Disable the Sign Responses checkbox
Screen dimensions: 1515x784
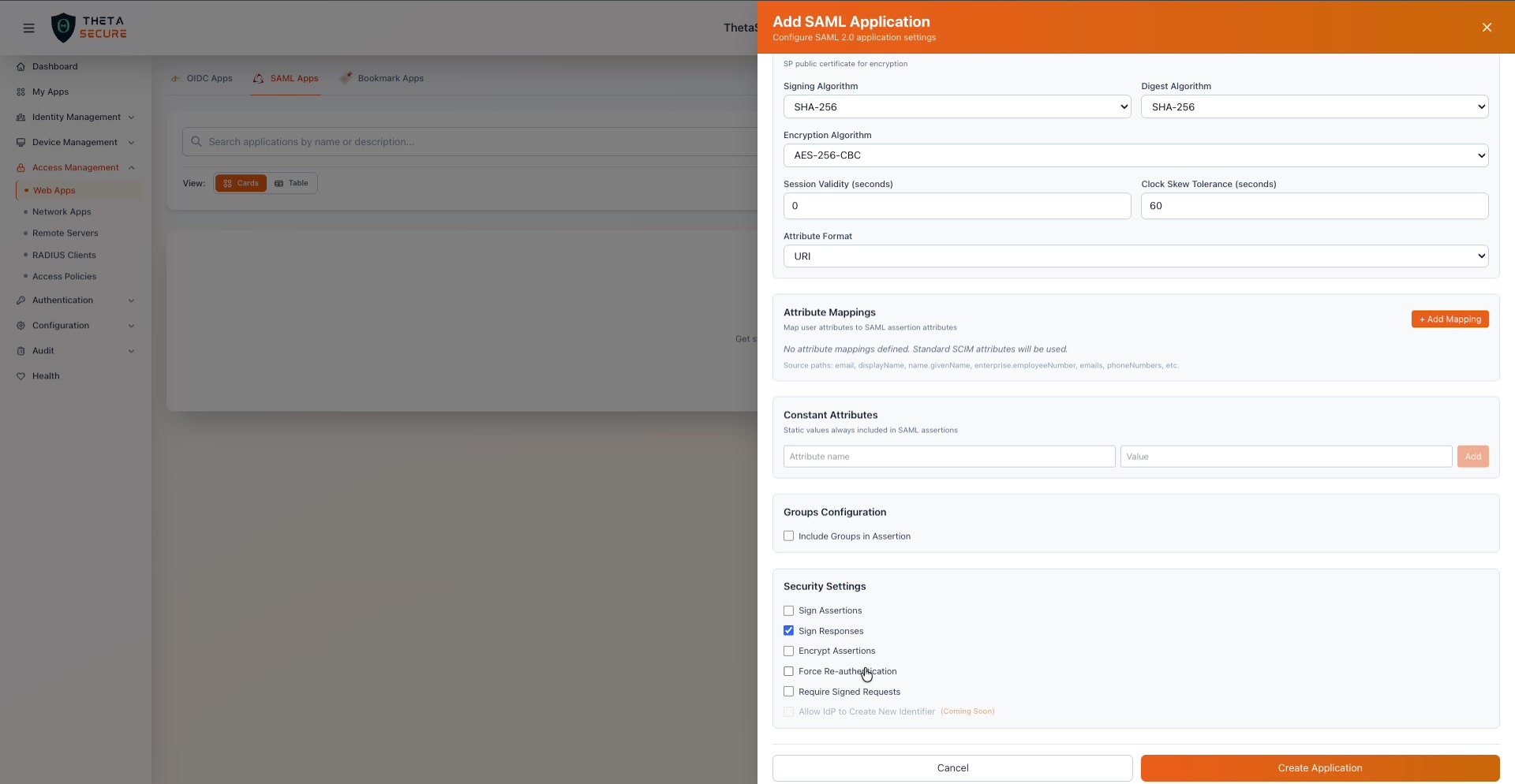pos(788,630)
